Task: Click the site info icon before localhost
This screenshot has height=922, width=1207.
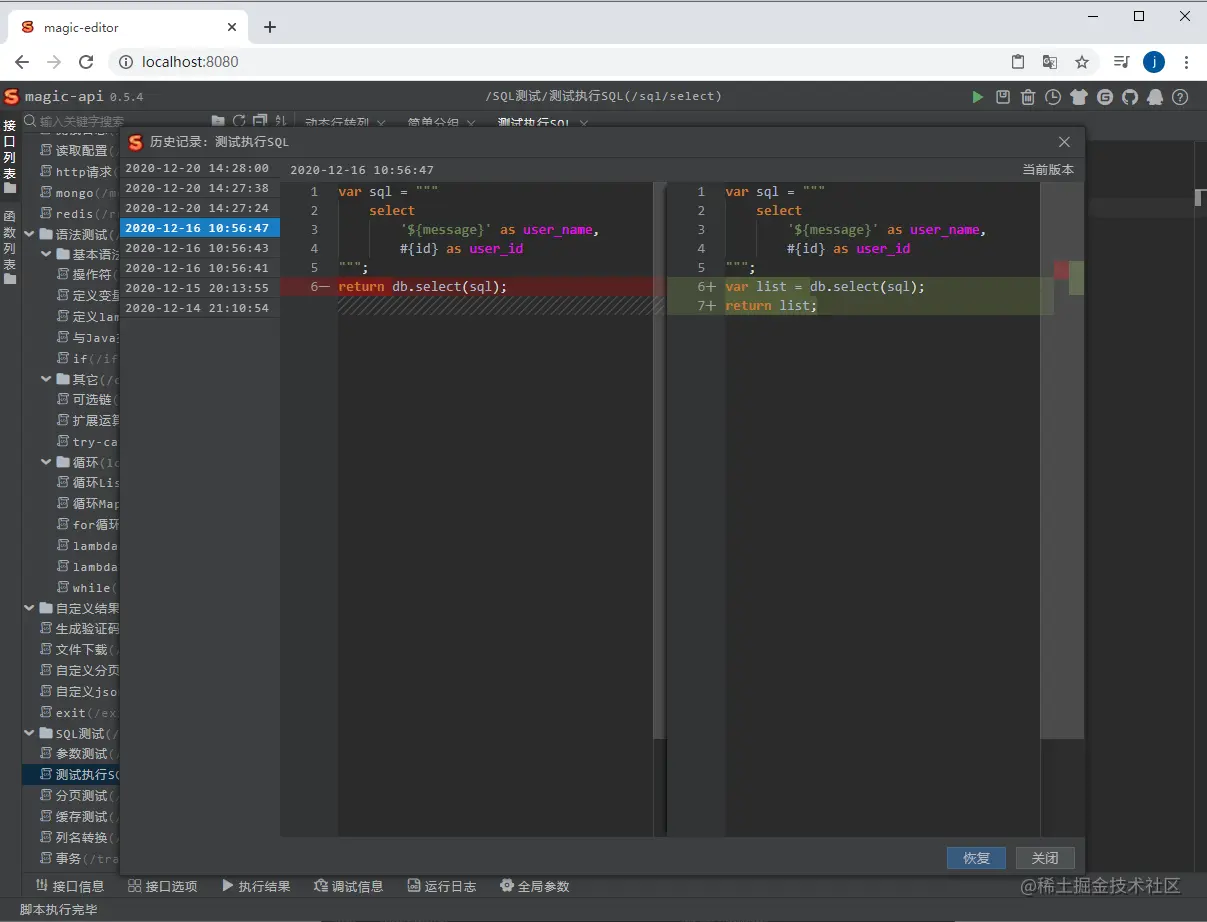Action: 126,62
